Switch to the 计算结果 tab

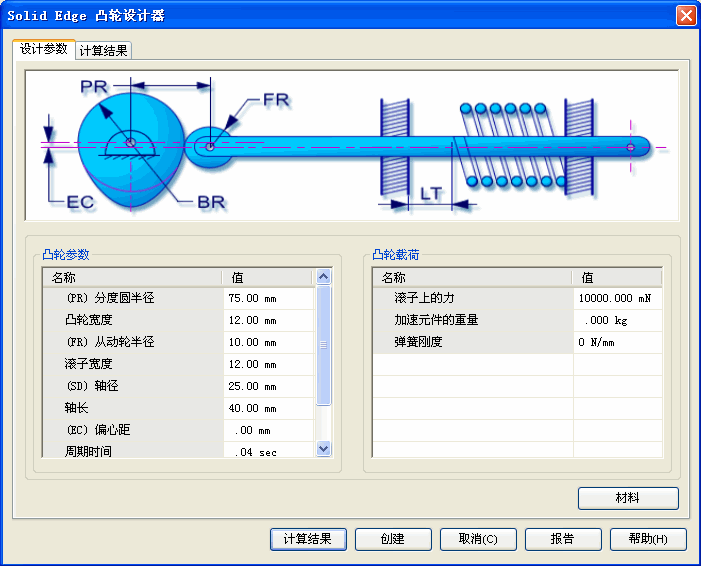(104, 51)
